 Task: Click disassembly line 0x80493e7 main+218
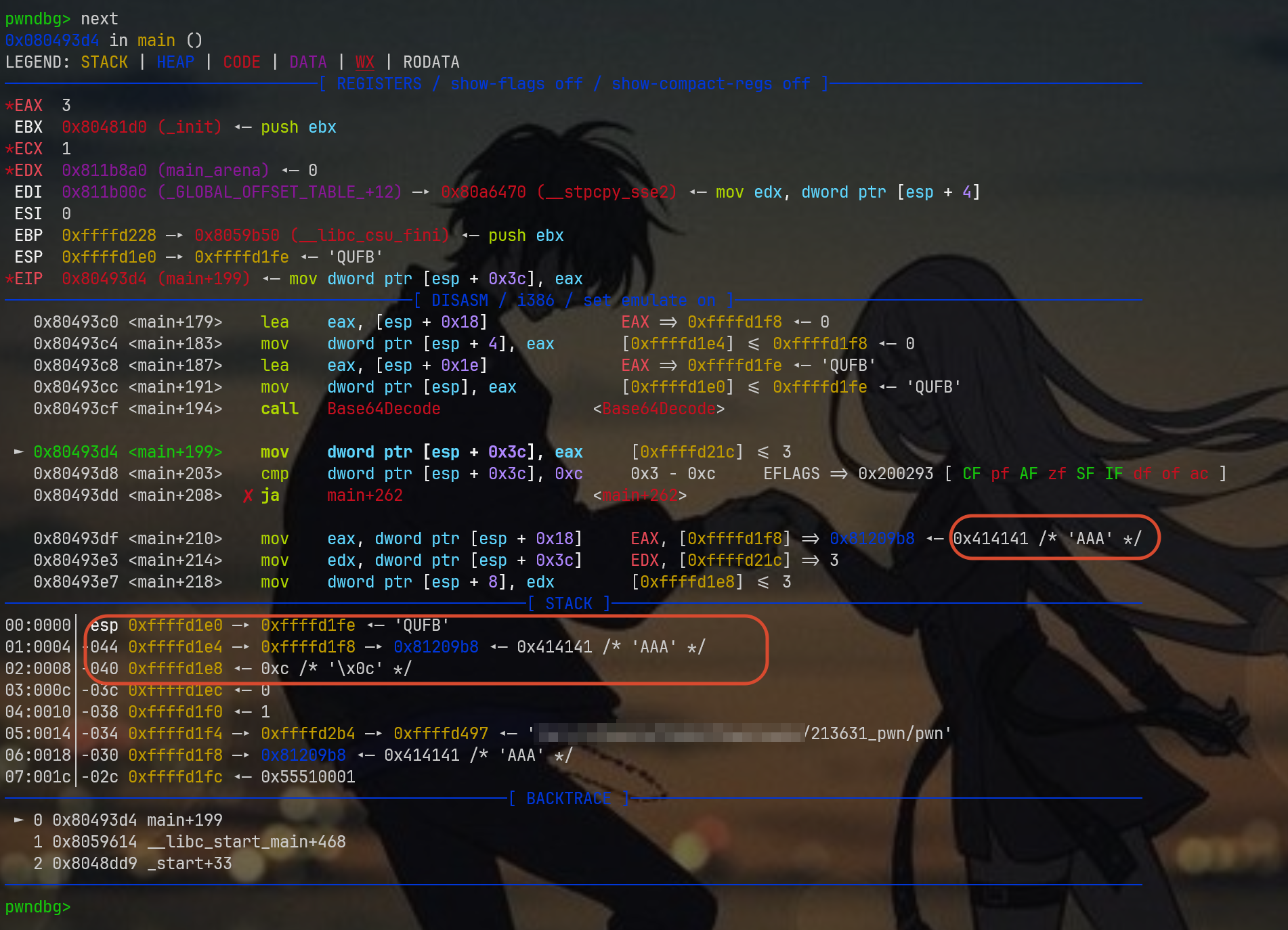[412, 582]
